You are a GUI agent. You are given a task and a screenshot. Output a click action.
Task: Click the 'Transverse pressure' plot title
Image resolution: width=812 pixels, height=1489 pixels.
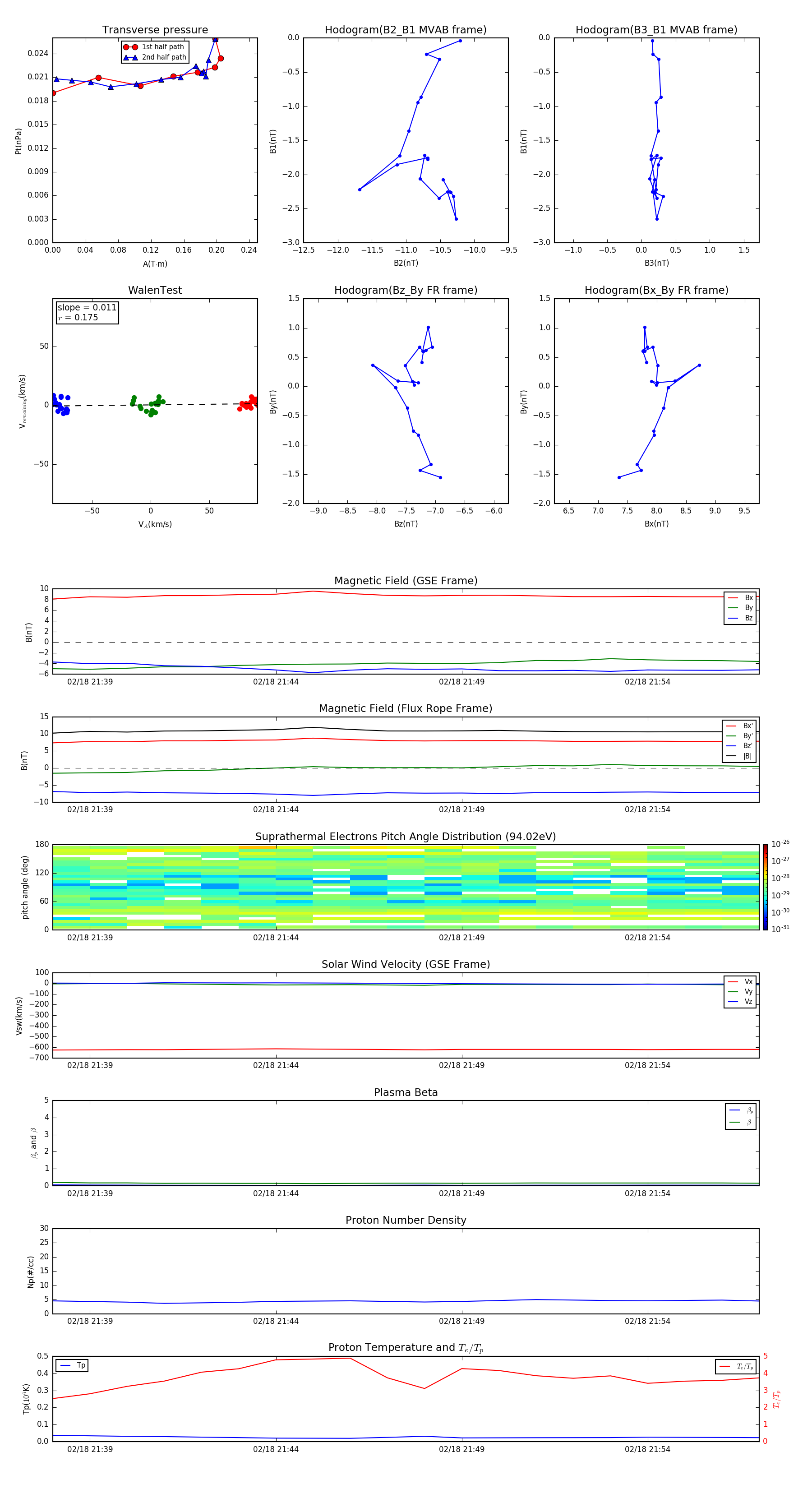point(155,29)
